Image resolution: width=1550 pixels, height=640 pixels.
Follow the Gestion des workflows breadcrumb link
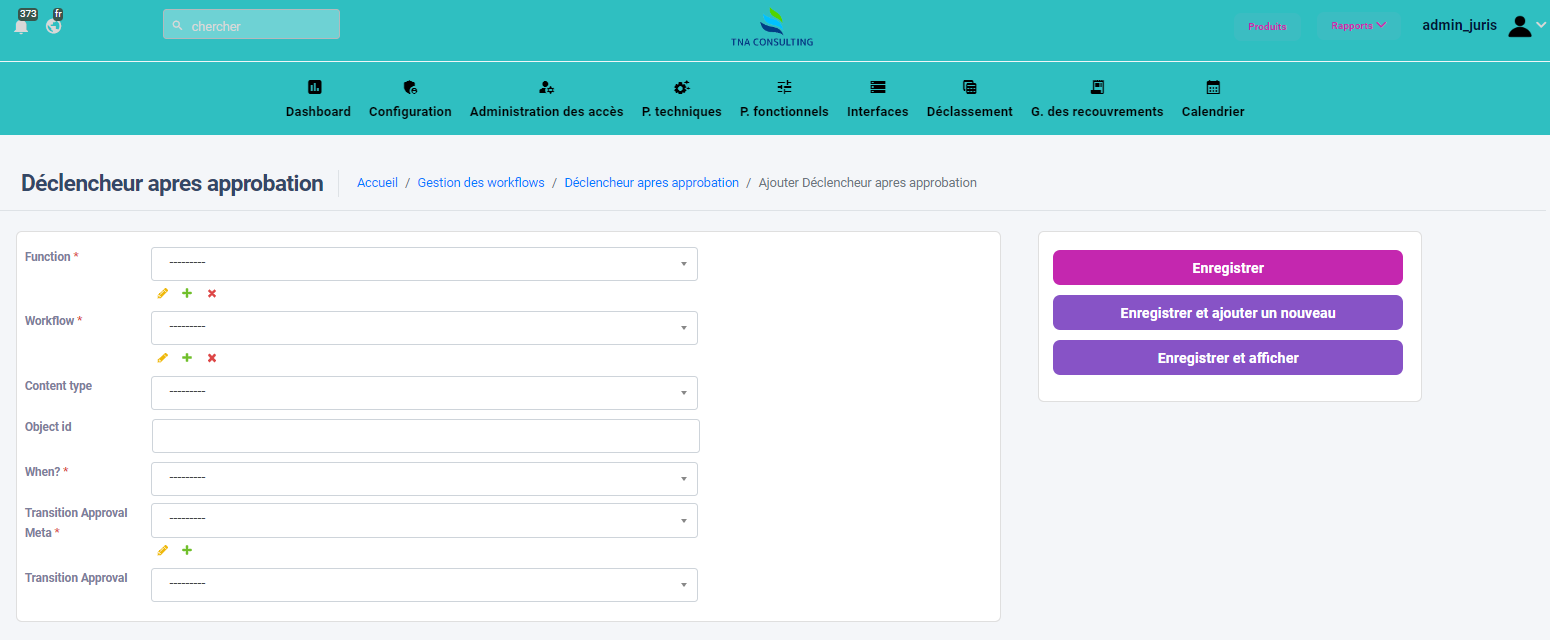(481, 183)
